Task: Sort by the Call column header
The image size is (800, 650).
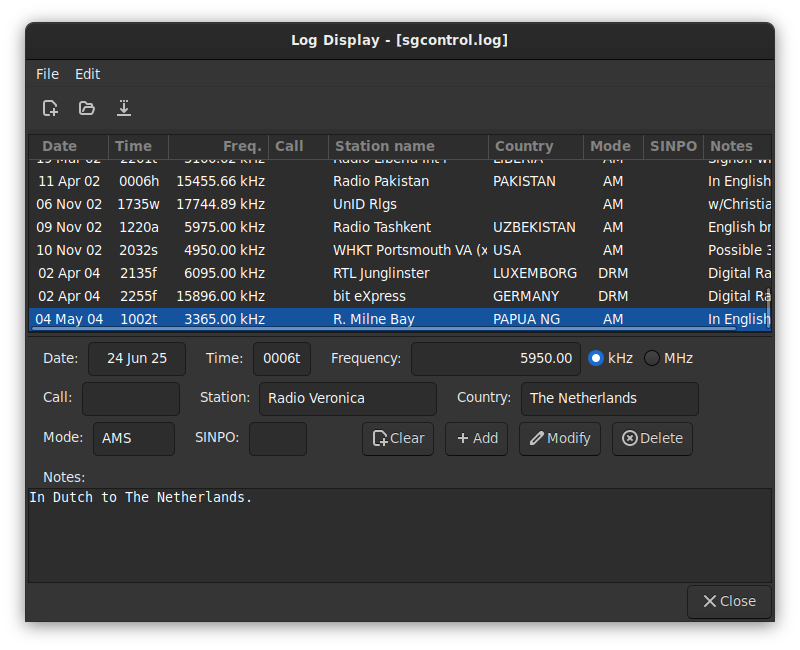Action: (298, 146)
